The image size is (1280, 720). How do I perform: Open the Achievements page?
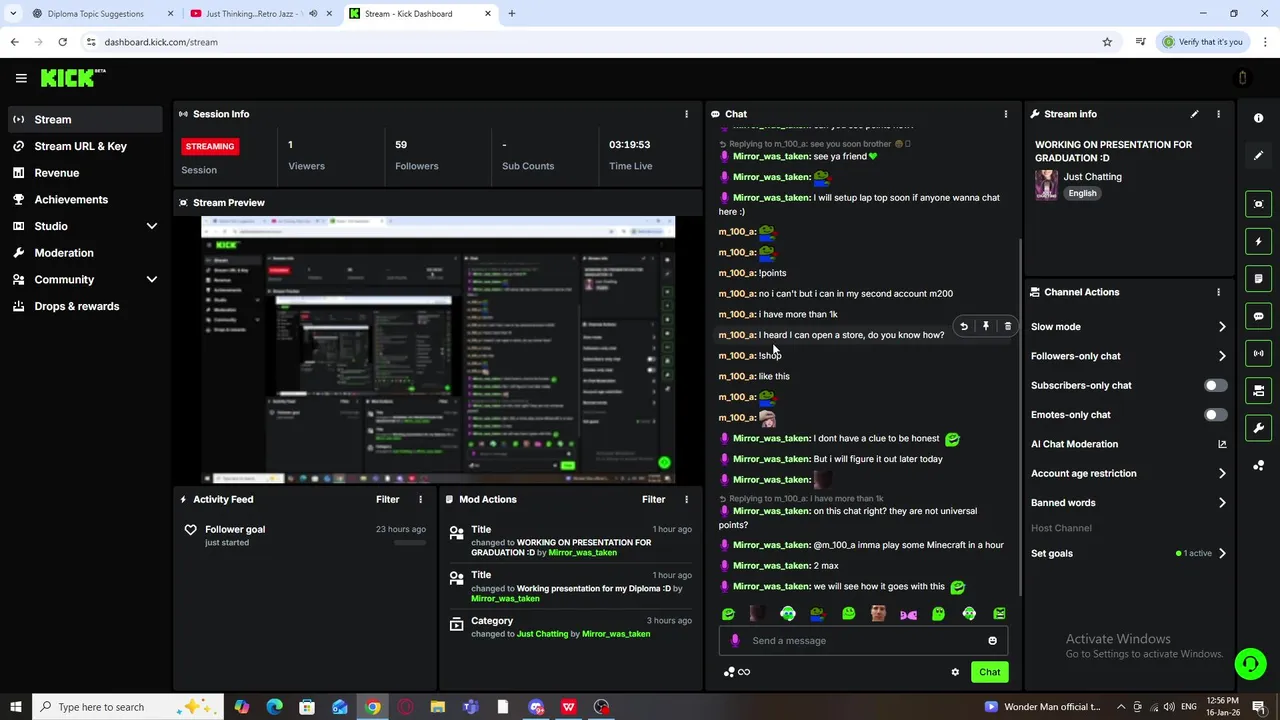[85, 199]
